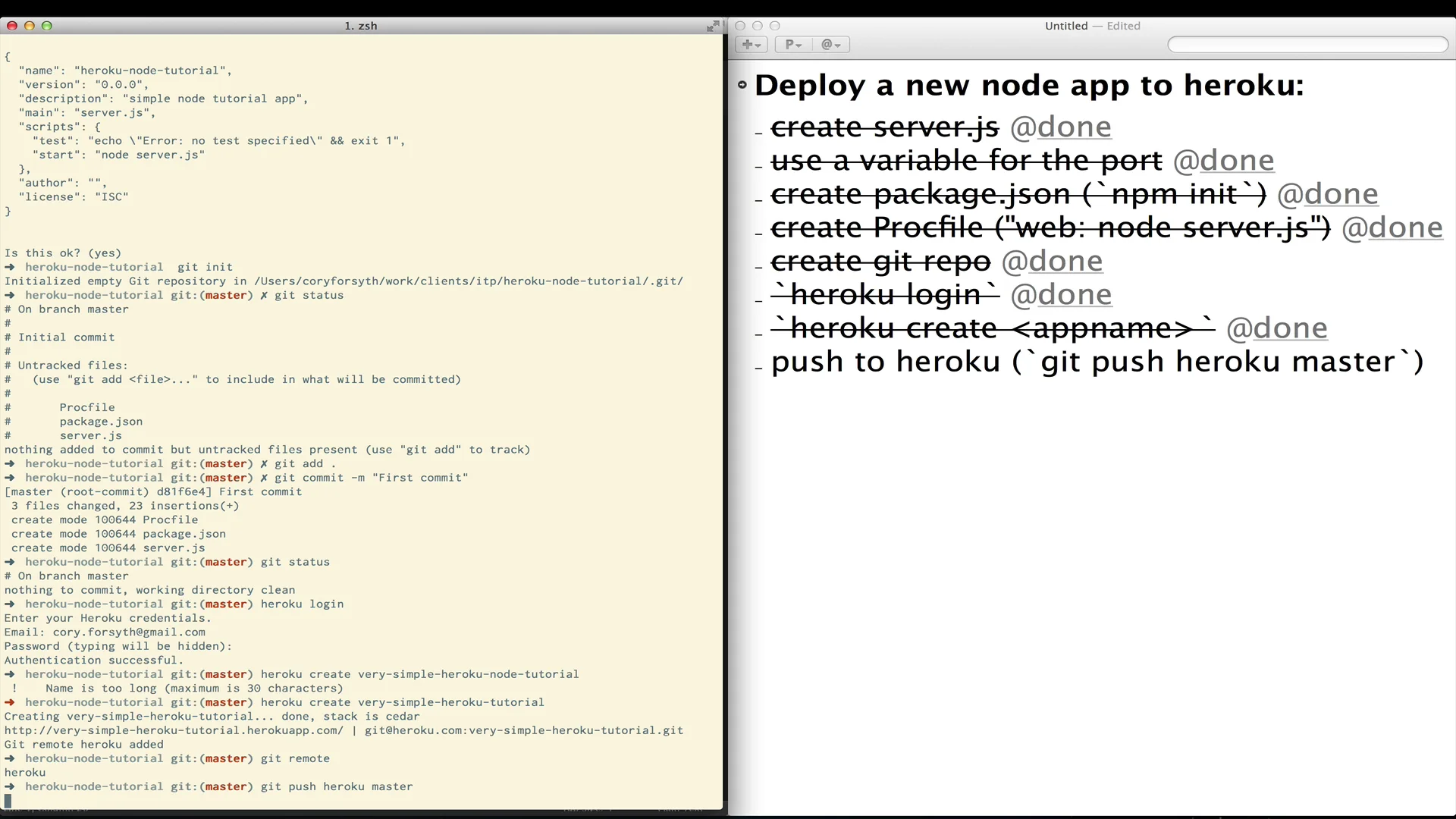Click the dash handle before 'push to heroku'

pos(758,367)
